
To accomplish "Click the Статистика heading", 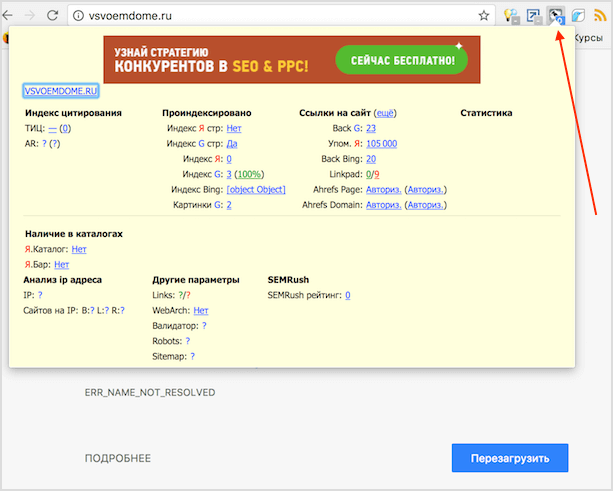I will [486, 113].
